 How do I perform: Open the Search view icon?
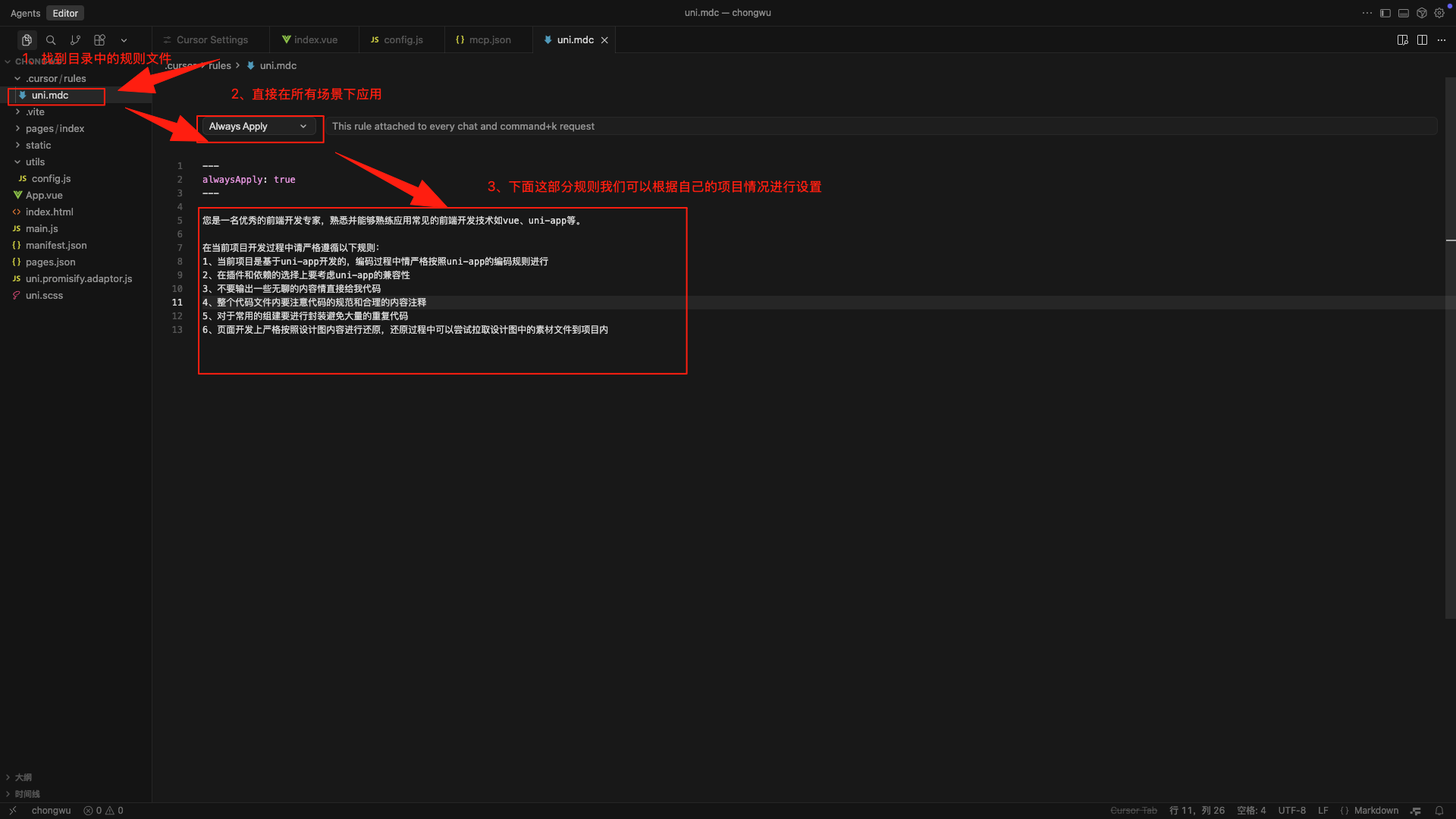point(51,40)
